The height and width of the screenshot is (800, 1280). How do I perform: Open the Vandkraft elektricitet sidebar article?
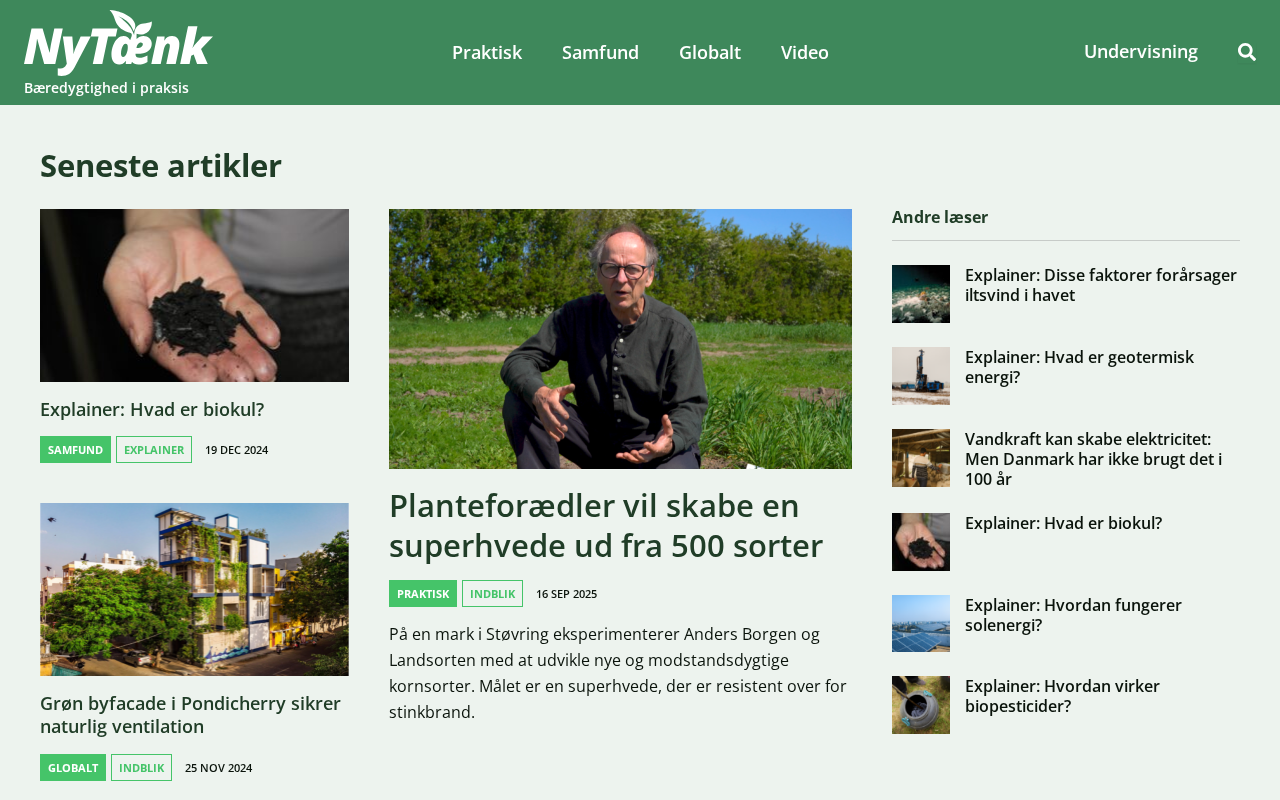point(1094,459)
